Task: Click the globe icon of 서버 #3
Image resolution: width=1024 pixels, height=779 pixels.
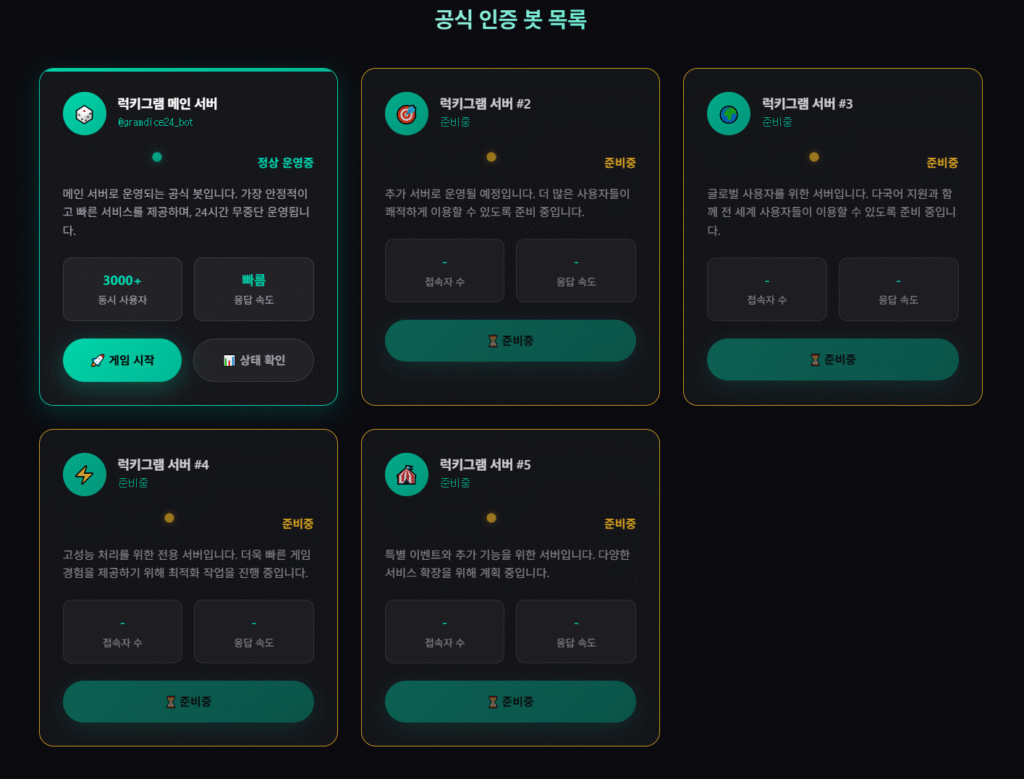Action: click(728, 113)
